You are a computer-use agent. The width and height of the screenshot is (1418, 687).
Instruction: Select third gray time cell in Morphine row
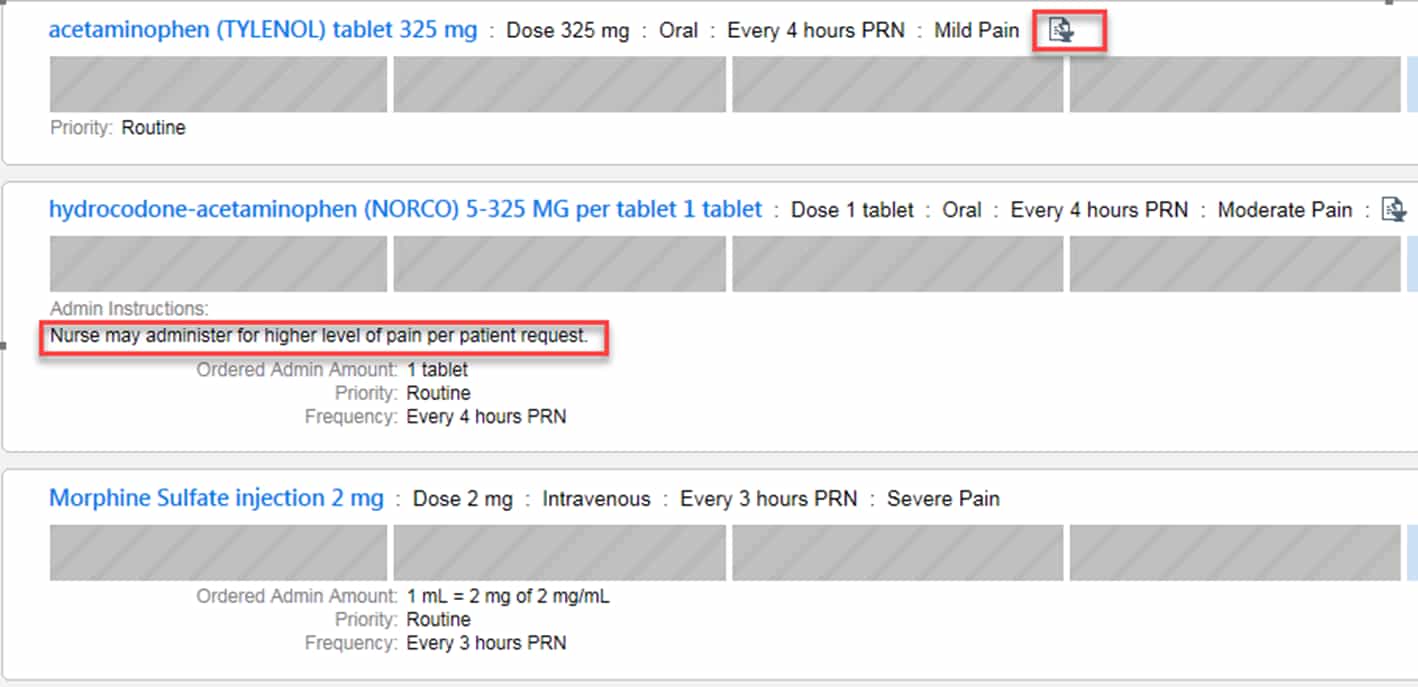897,553
